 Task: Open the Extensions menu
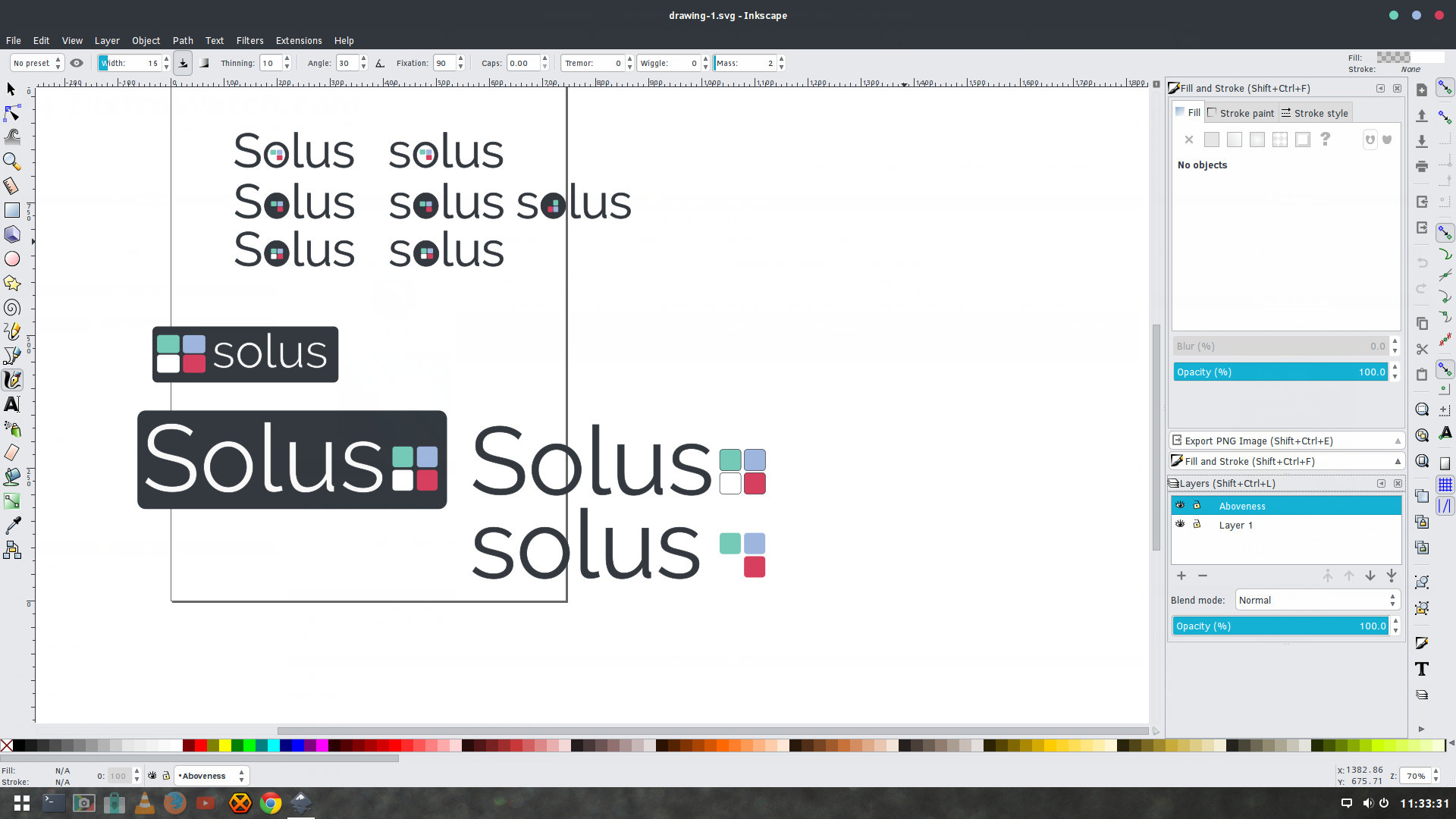pos(299,40)
